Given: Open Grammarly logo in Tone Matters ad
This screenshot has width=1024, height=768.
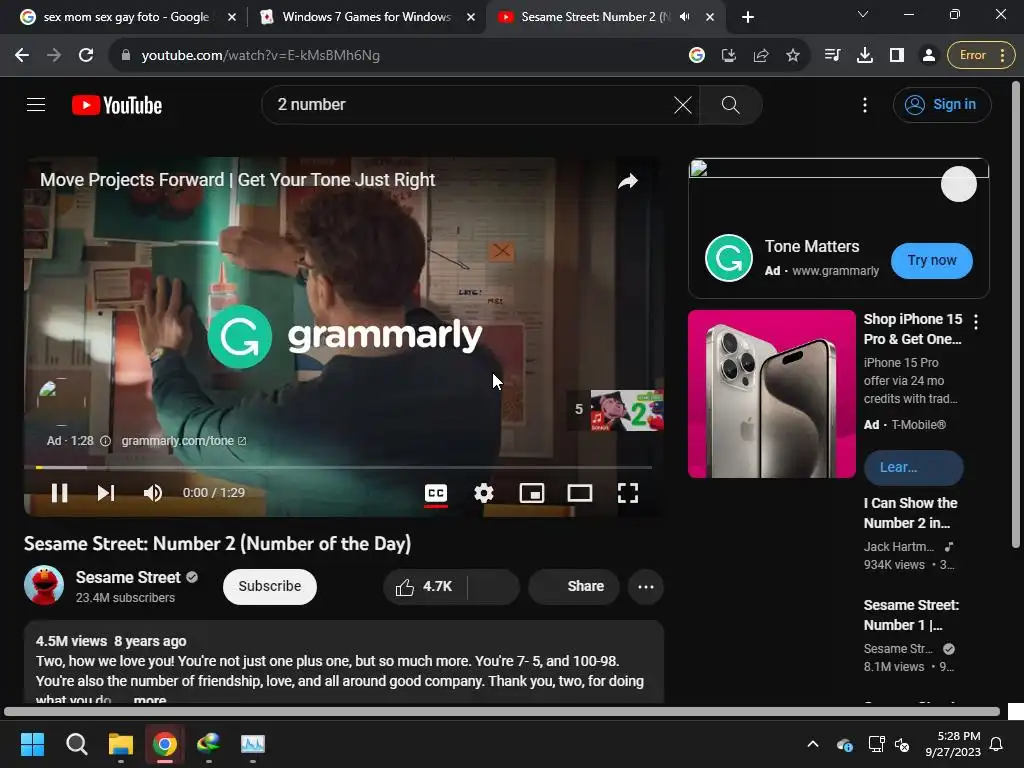Looking at the screenshot, I should [x=729, y=258].
